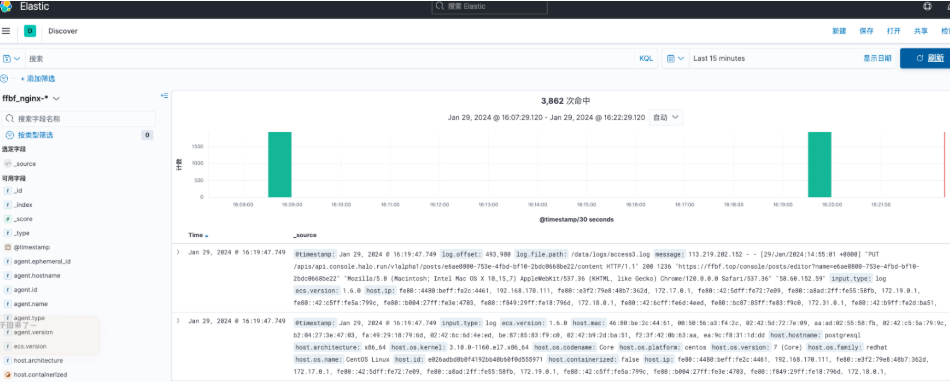Viewport: 950px width, 382px height.
Task: Click the _id field type icon
Action: coord(8,191)
